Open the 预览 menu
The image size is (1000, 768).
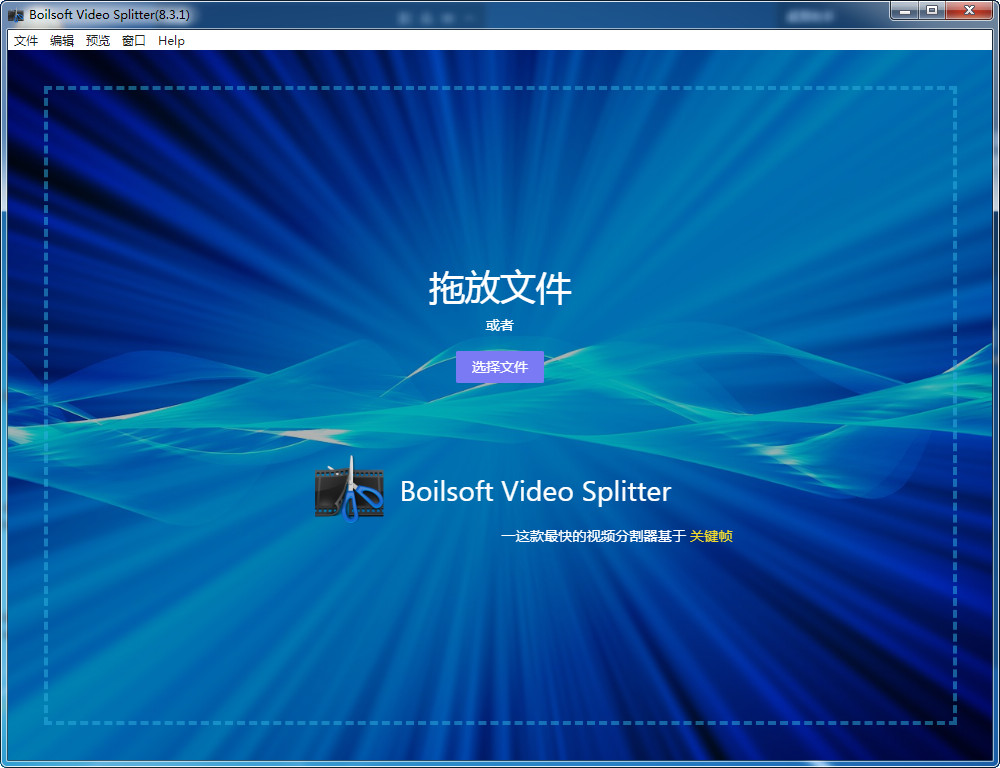click(98, 41)
